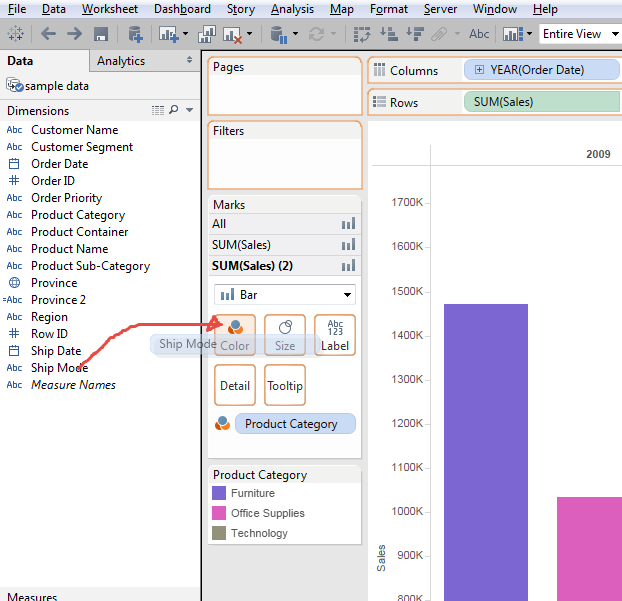622x601 pixels.
Task: Click the Technology olive legend swatch
Action: pyautogui.click(x=219, y=533)
